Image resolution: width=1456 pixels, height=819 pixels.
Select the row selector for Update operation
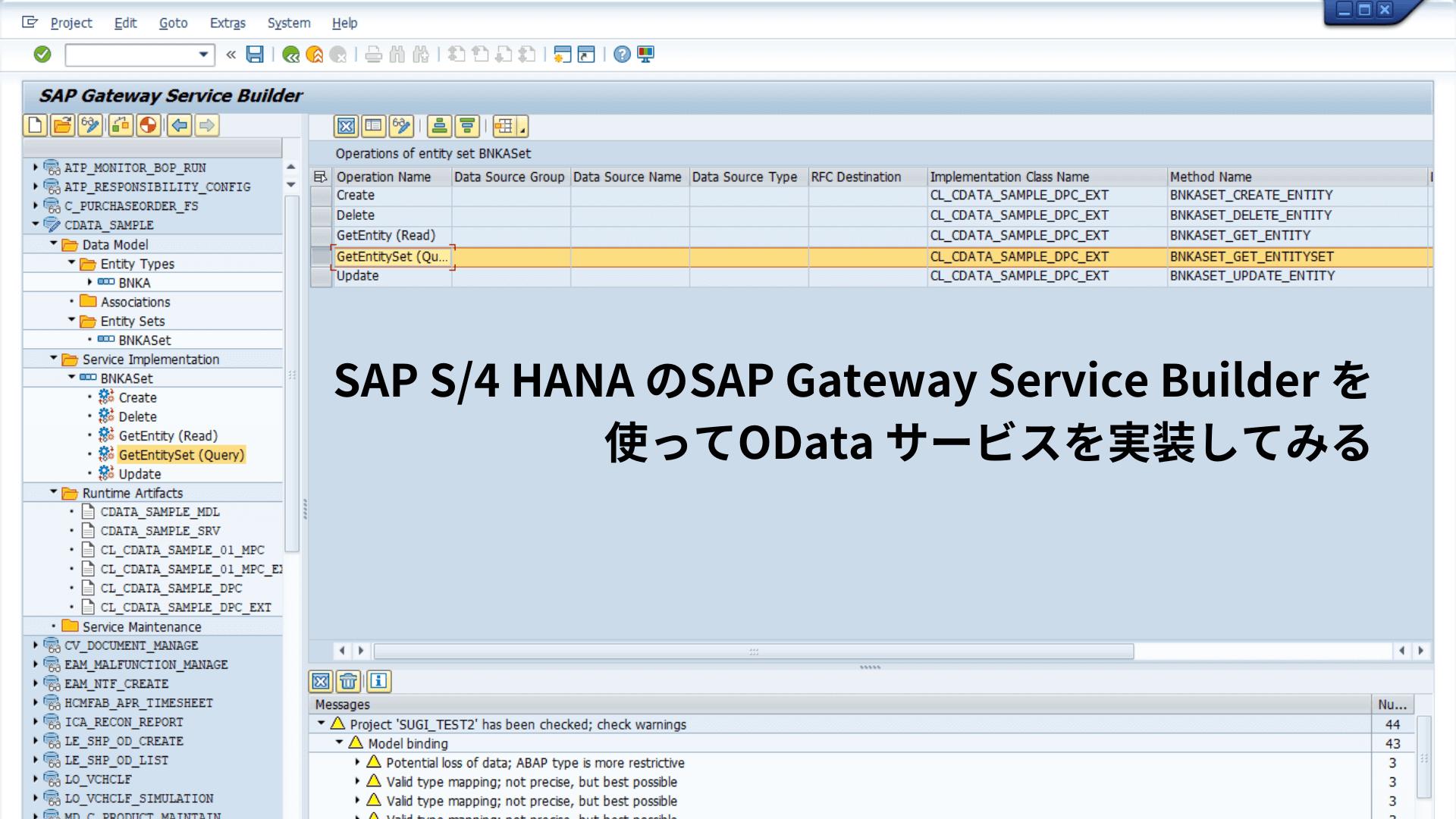pyautogui.click(x=322, y=276)
